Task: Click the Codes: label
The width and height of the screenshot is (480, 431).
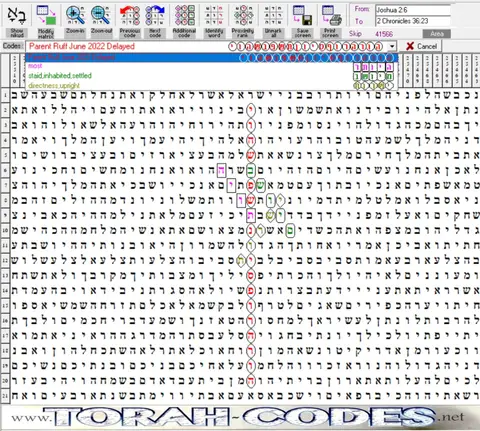Action: click(x=13, y=46)
